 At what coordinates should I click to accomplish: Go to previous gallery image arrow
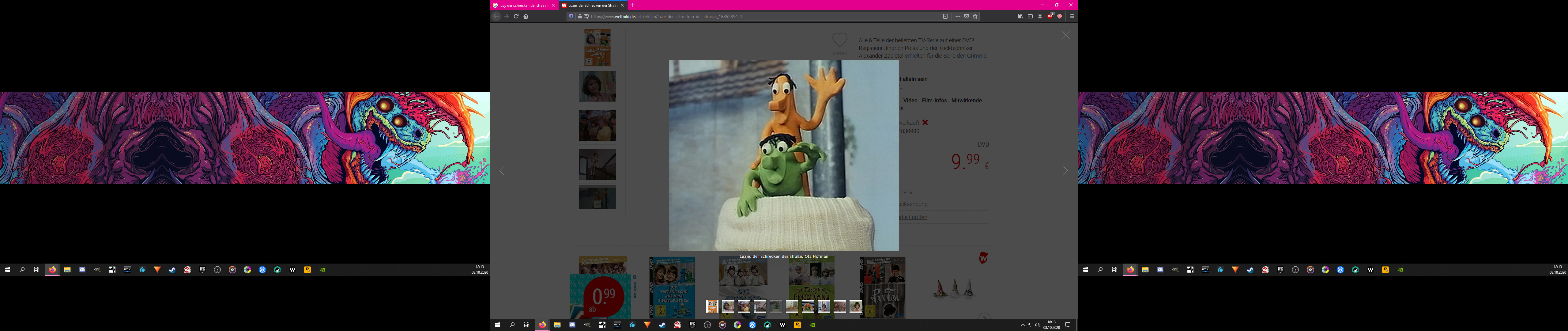pos(502,171)
